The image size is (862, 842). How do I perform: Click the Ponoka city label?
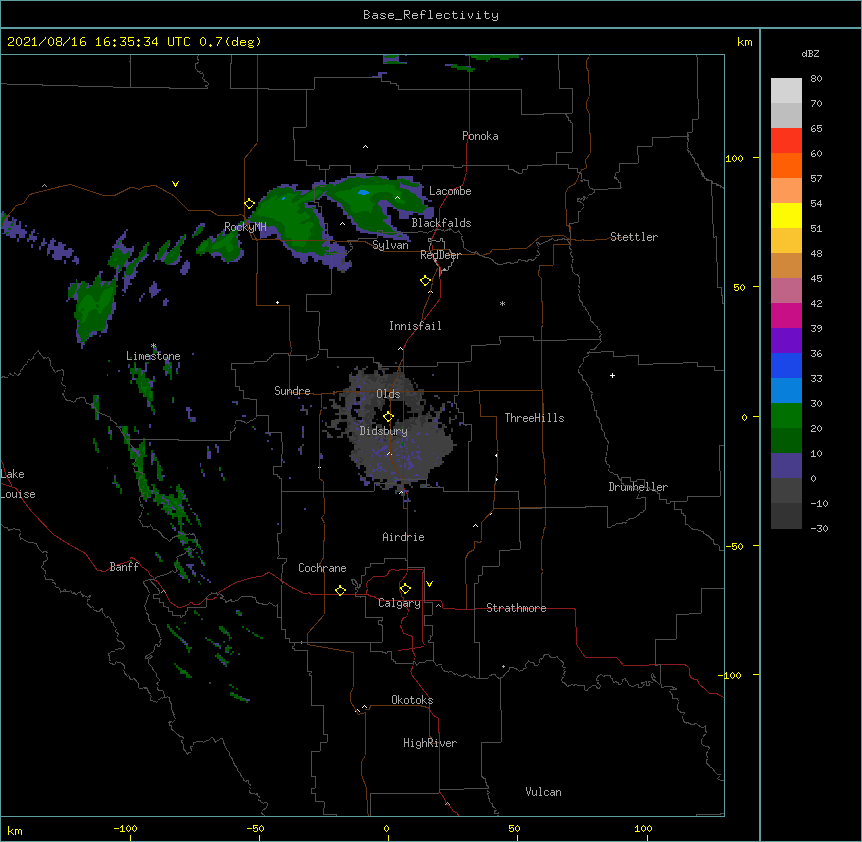click(x=480, y=136)
